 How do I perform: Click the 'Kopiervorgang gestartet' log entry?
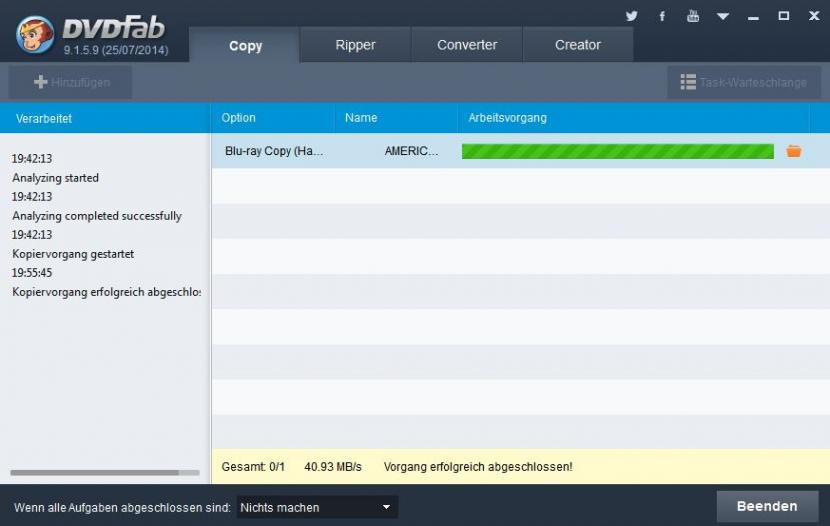tap(73, 254)
